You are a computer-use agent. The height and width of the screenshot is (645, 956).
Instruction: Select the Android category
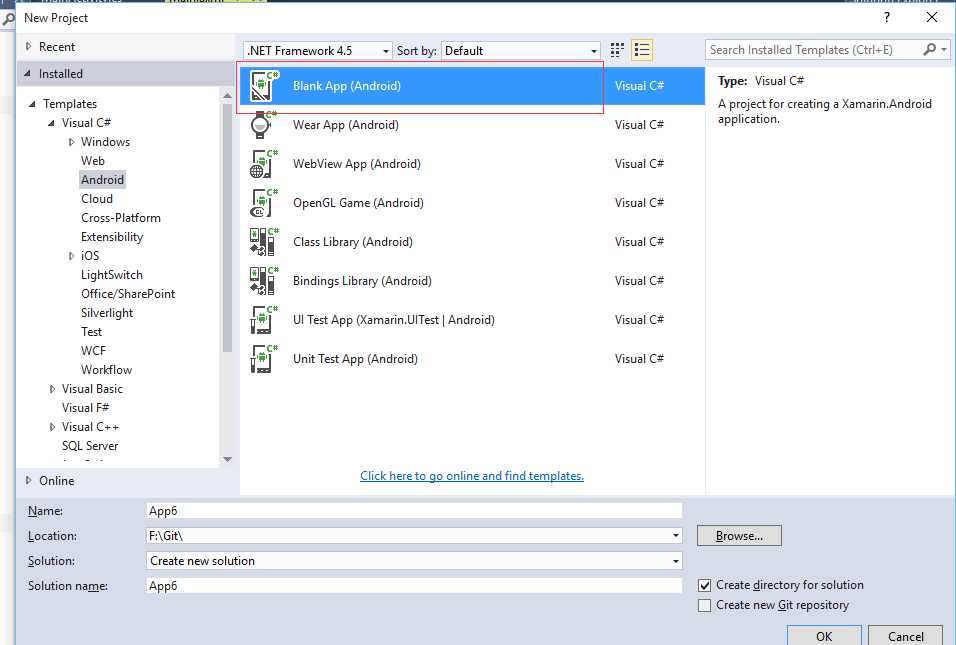[x=102, y=180]
